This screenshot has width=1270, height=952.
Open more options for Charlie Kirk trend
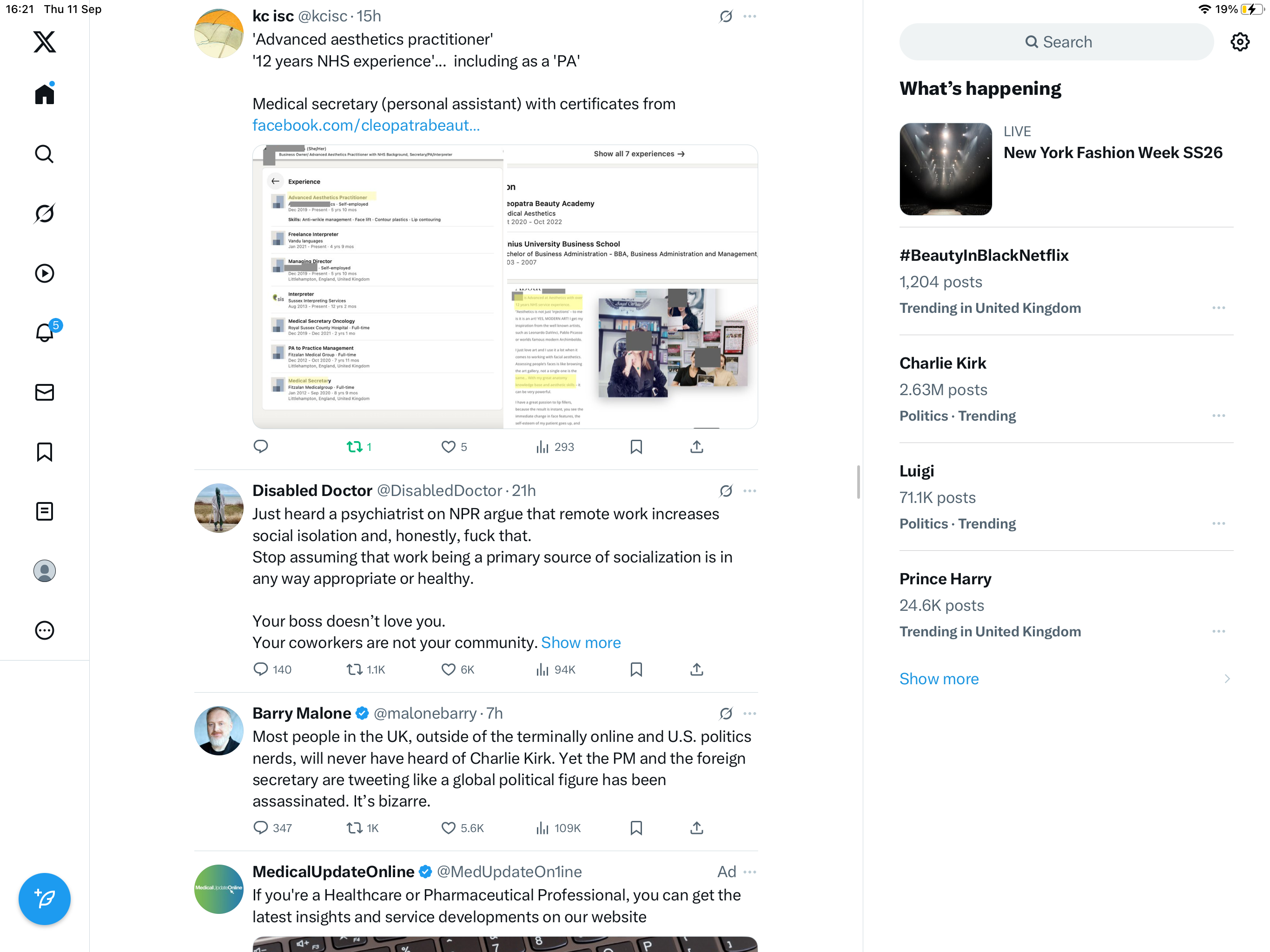[1219, 416]
